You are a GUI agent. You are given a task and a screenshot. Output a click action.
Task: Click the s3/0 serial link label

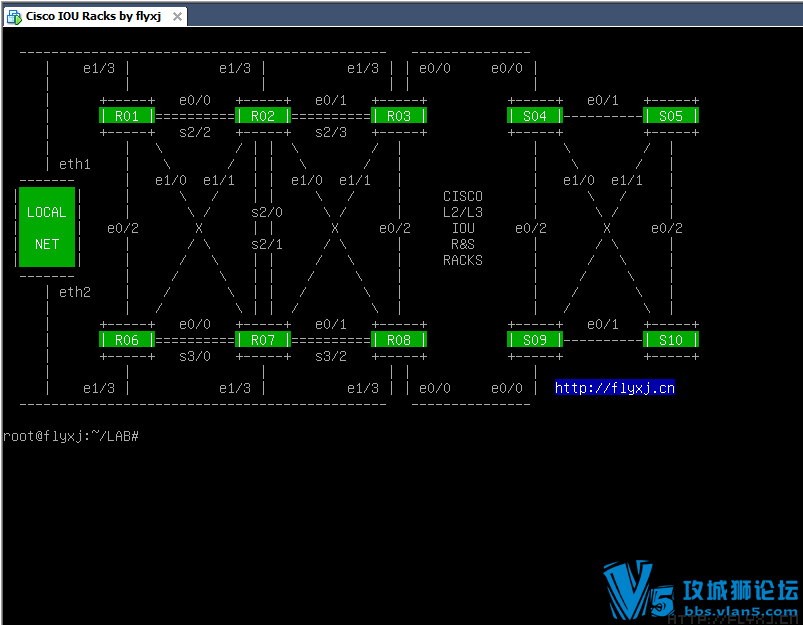point(195,356)
